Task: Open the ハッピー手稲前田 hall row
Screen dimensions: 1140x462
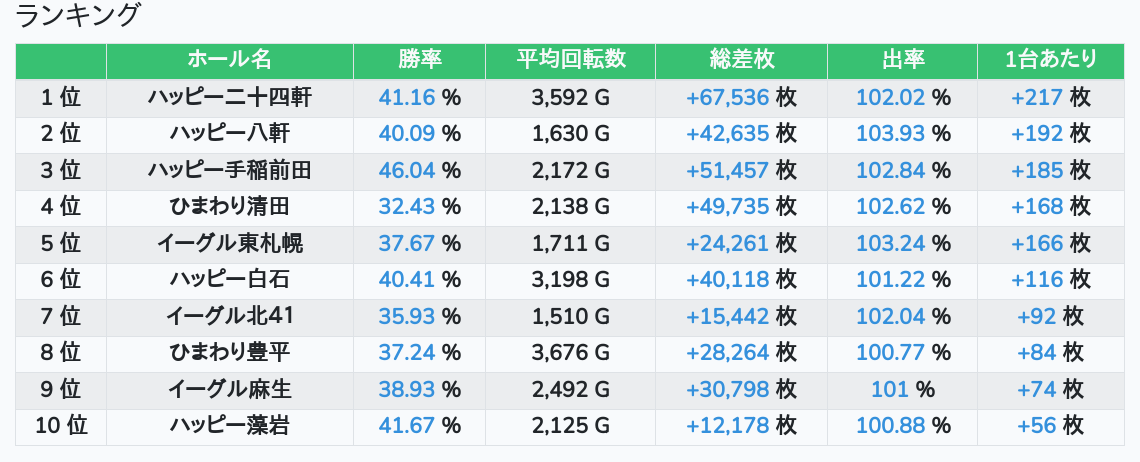Action: tap(229, 171)
